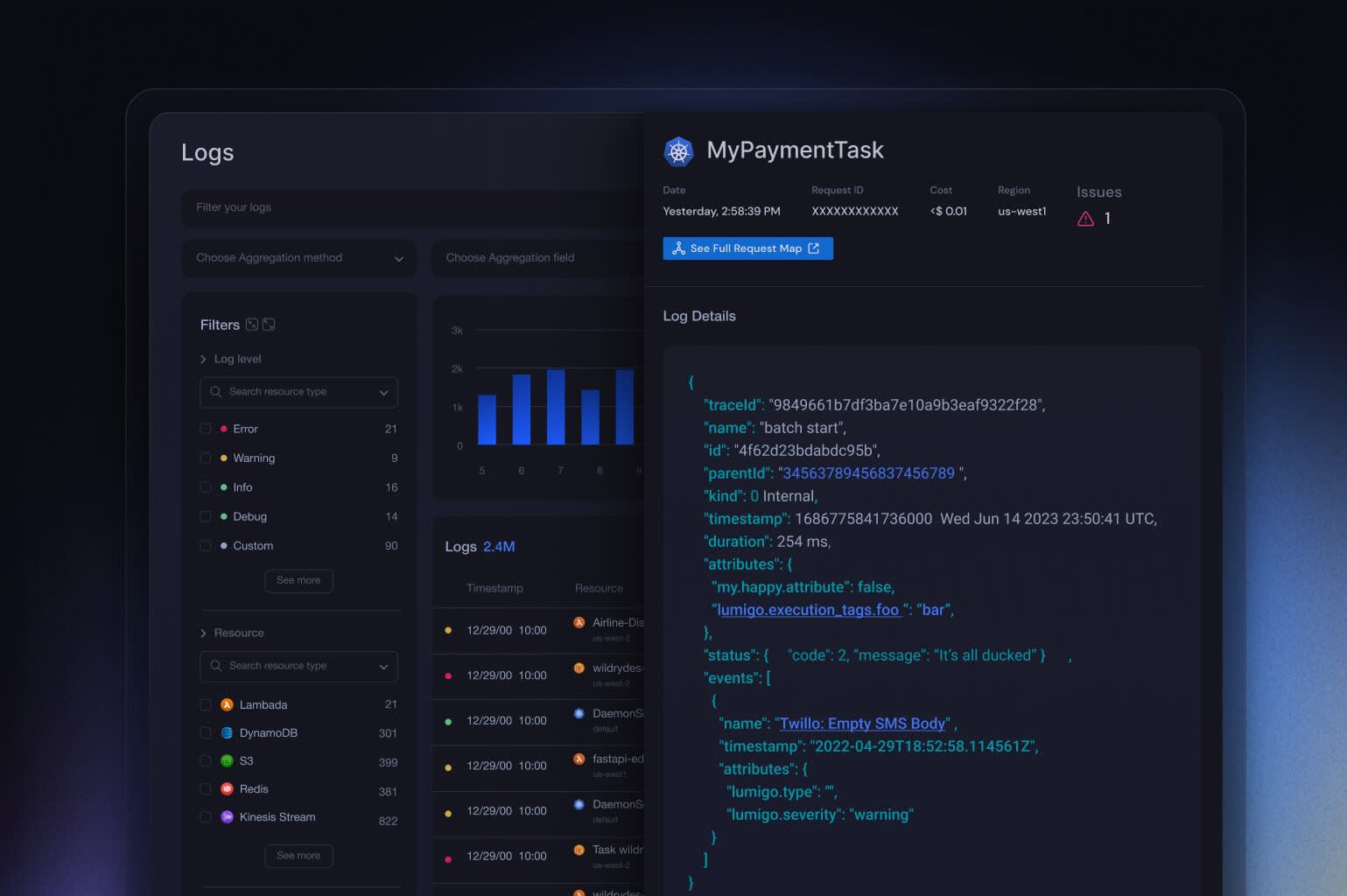
Task: Check the Warning log level filter
Action: [206, 458]
